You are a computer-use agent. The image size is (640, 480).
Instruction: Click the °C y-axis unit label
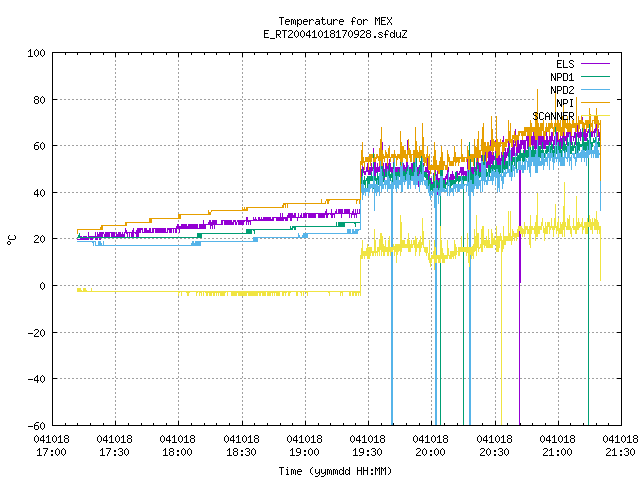[12, 240]
